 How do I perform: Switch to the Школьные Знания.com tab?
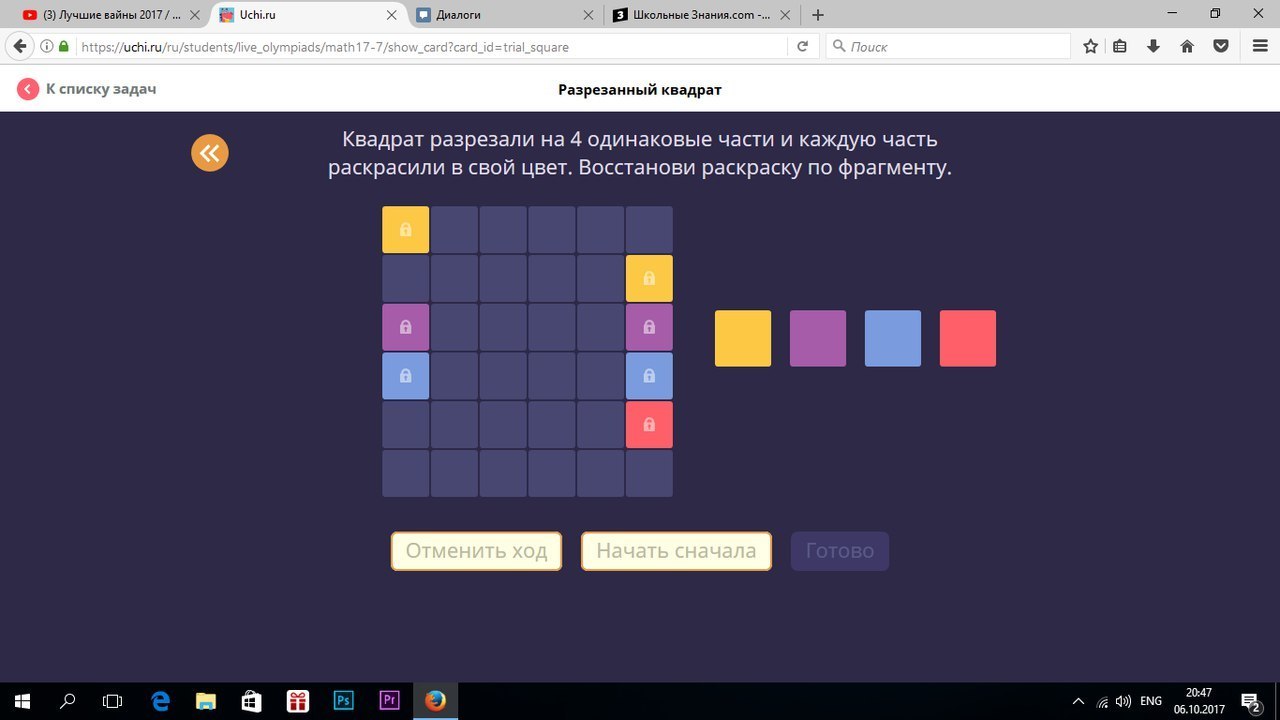700,15
